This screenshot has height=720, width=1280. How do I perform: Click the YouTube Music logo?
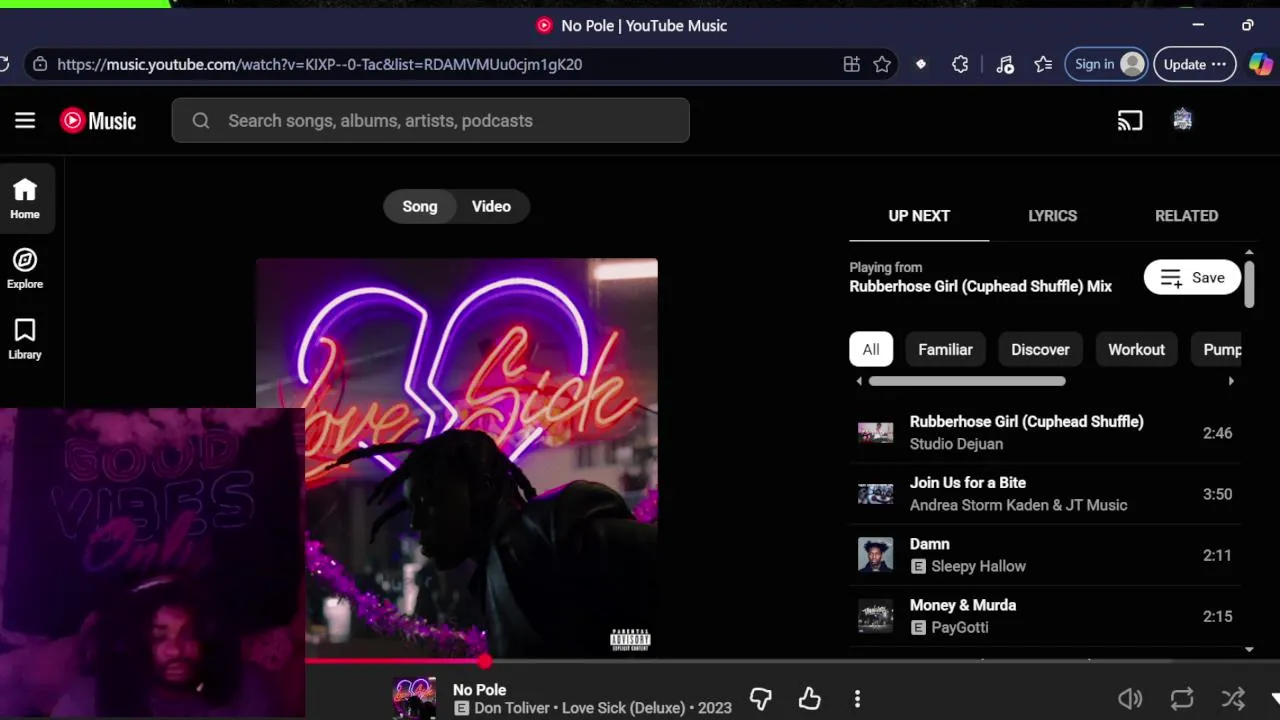[98, 121]
